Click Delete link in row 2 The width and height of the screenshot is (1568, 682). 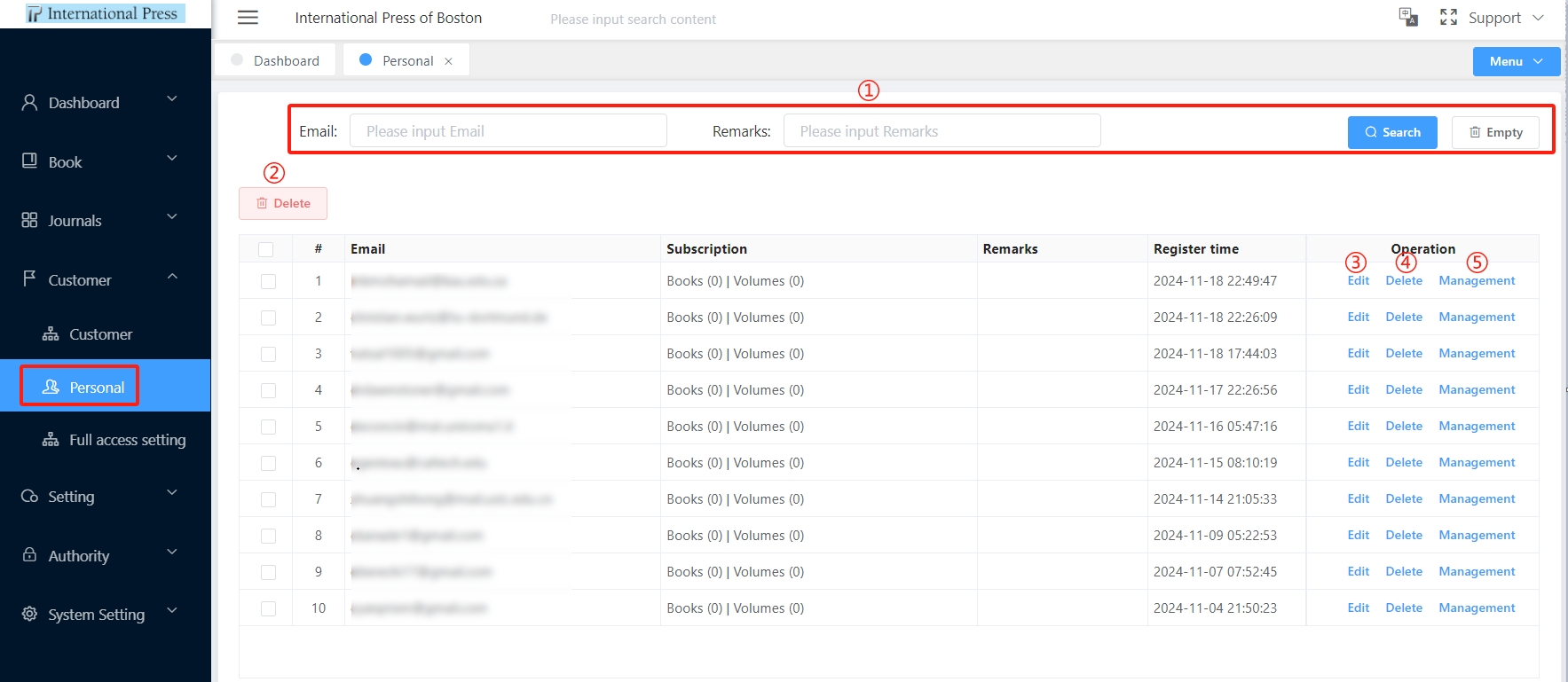pyautogui.click(x=1404, y=317)
